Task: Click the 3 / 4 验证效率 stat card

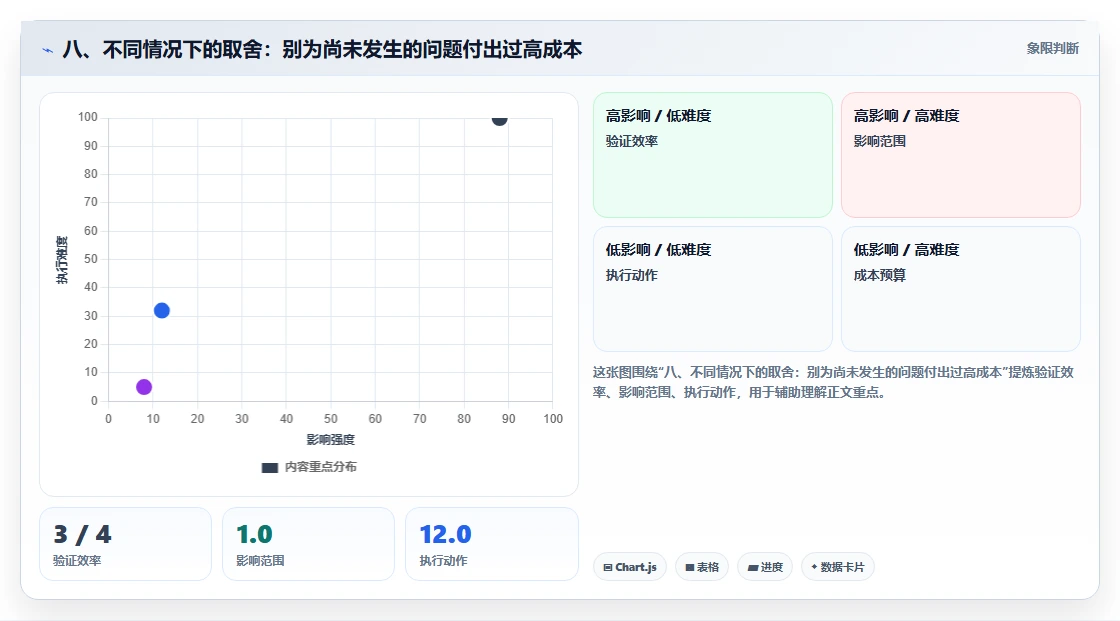Action: 126,545
